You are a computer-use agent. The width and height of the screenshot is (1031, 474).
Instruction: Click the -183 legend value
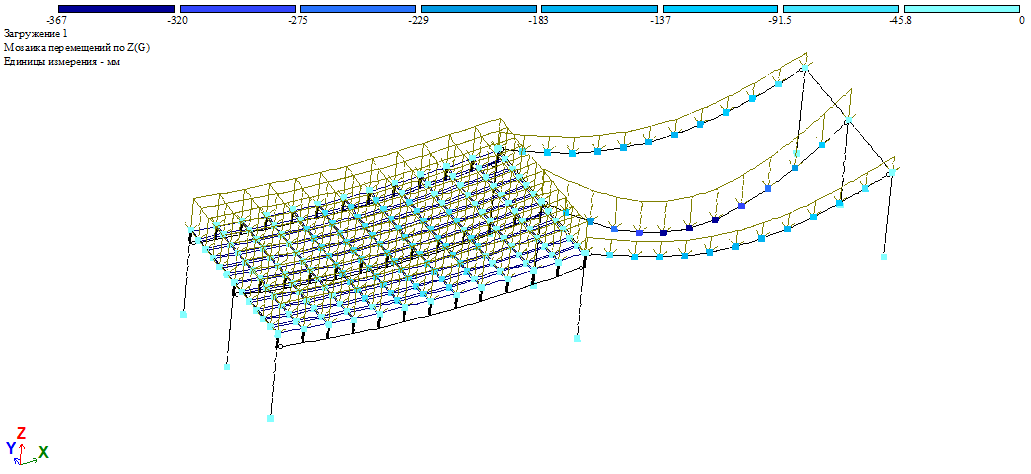pyautogui.click(x=540, y=20)
